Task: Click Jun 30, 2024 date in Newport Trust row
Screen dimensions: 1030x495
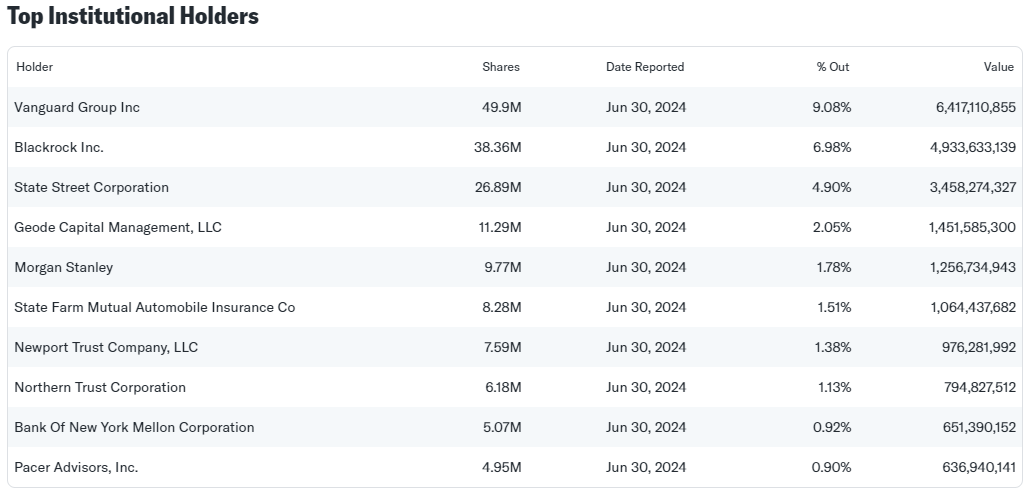Action: coord(646,347)
